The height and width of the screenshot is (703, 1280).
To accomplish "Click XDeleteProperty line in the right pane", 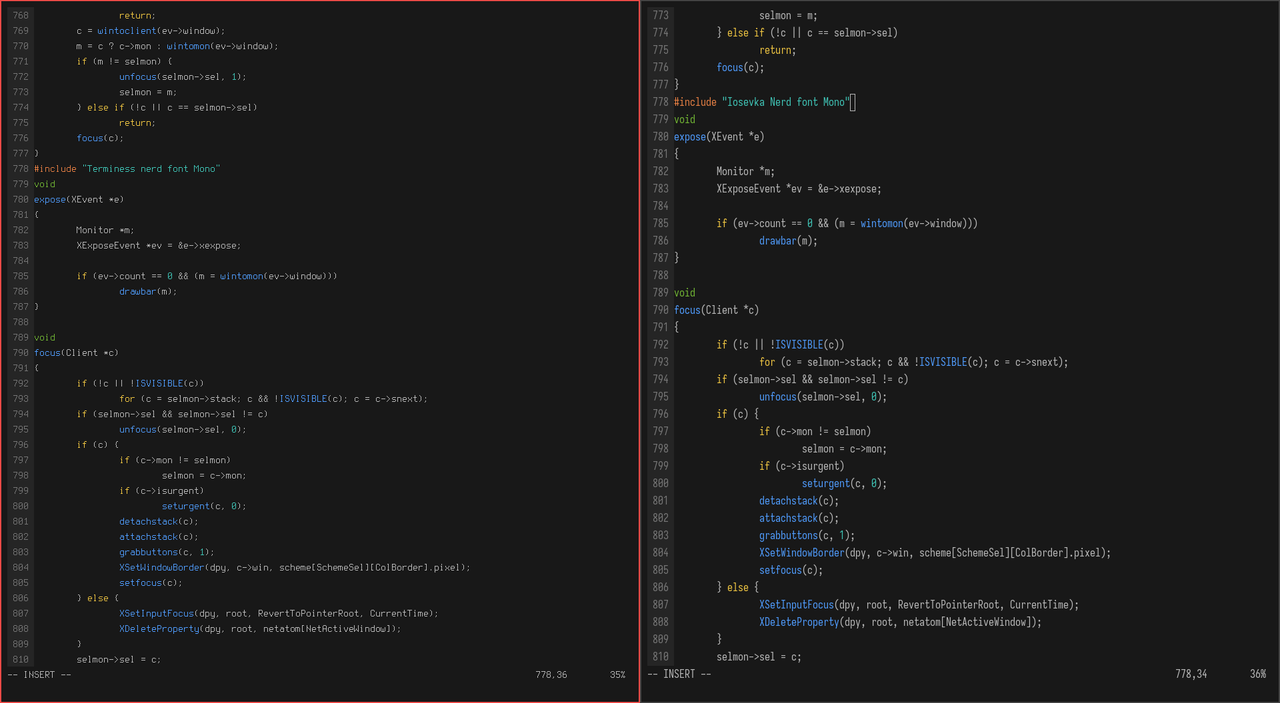I will point(900,622).
